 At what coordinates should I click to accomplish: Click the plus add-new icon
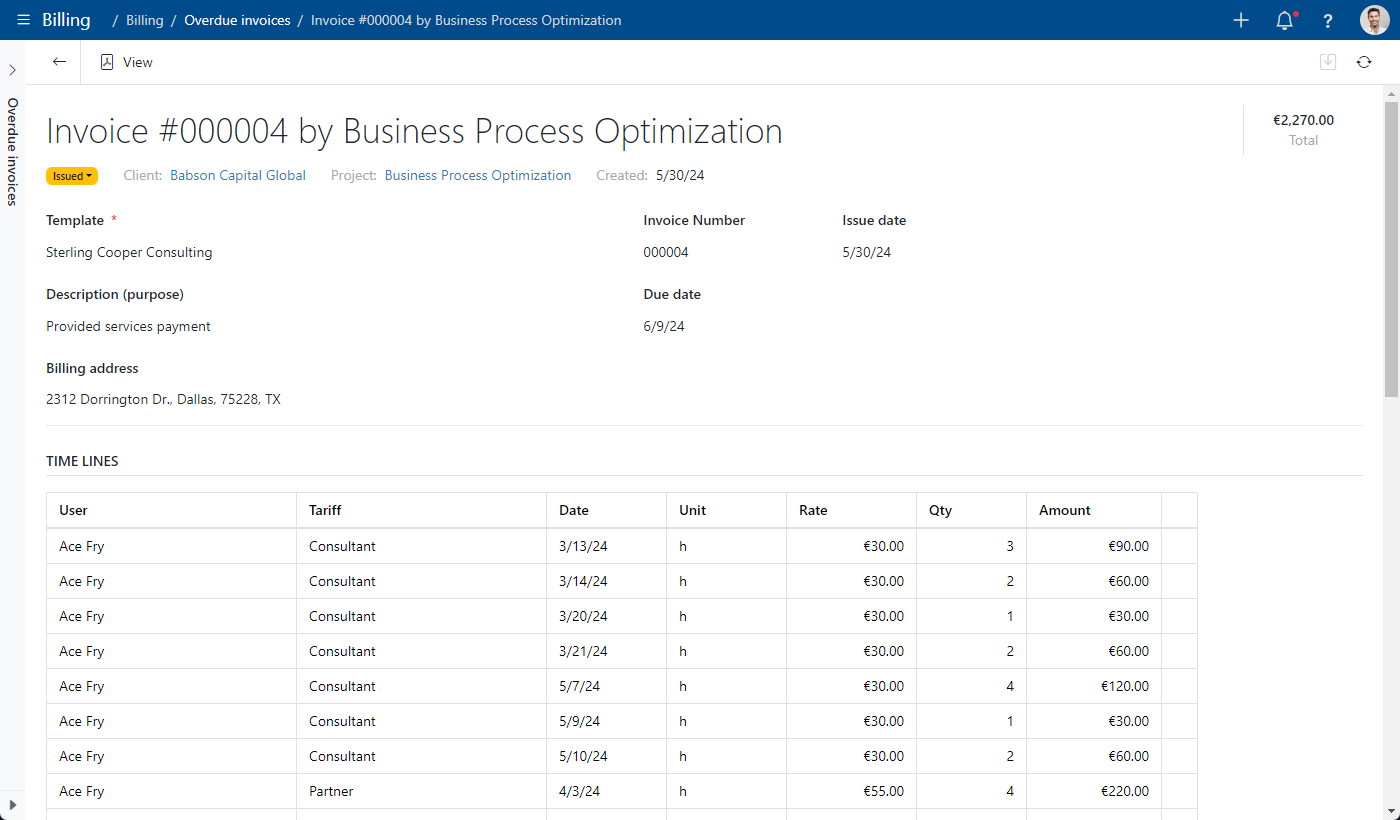tap(1241, 20)
